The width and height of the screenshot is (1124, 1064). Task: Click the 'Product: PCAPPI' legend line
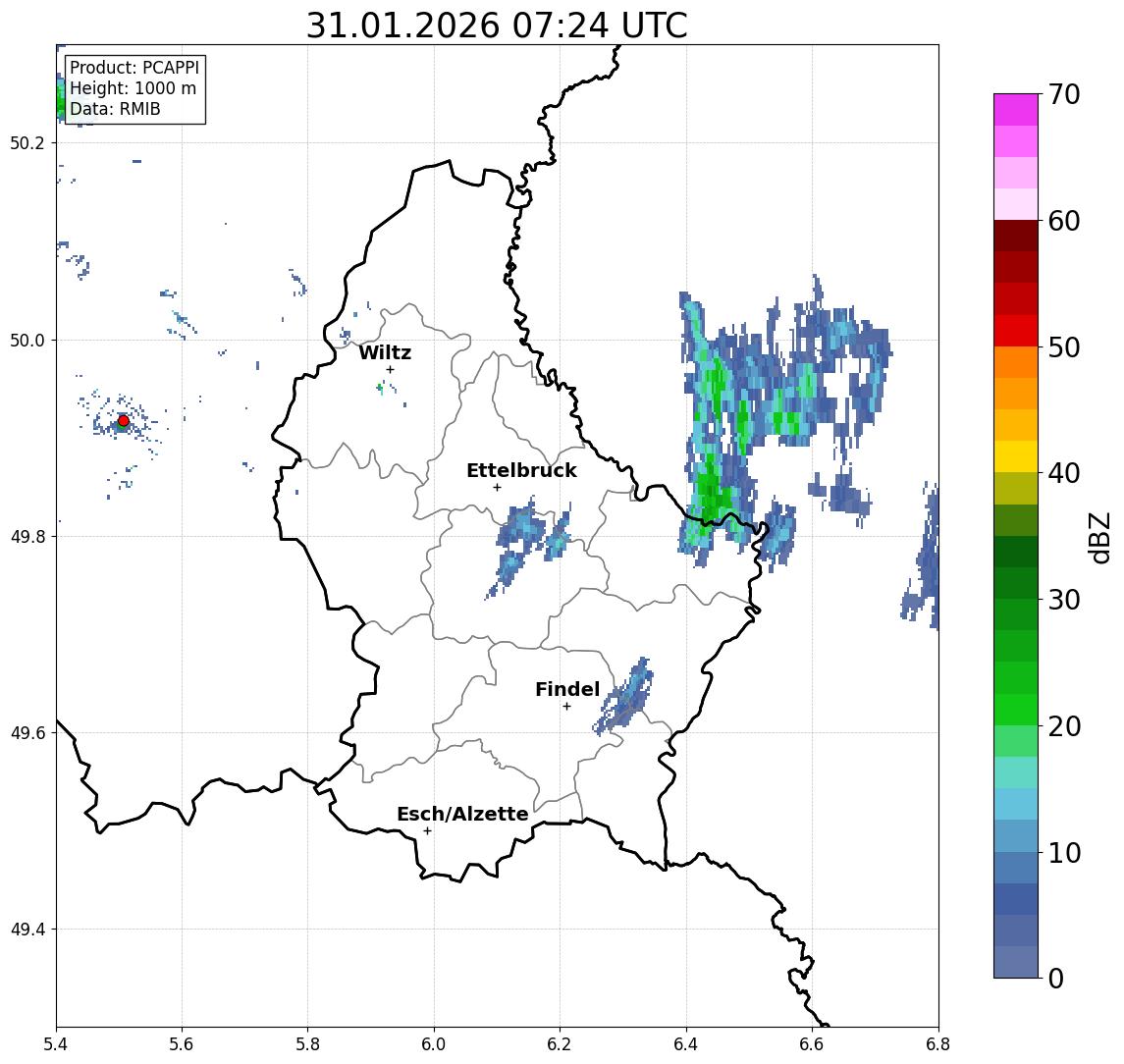coord(134,68)
